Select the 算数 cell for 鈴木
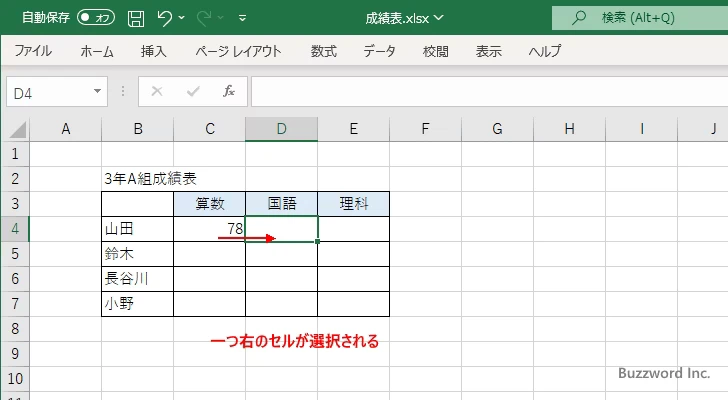This screenshot has width=728, height=400. (x=209, y=254)
